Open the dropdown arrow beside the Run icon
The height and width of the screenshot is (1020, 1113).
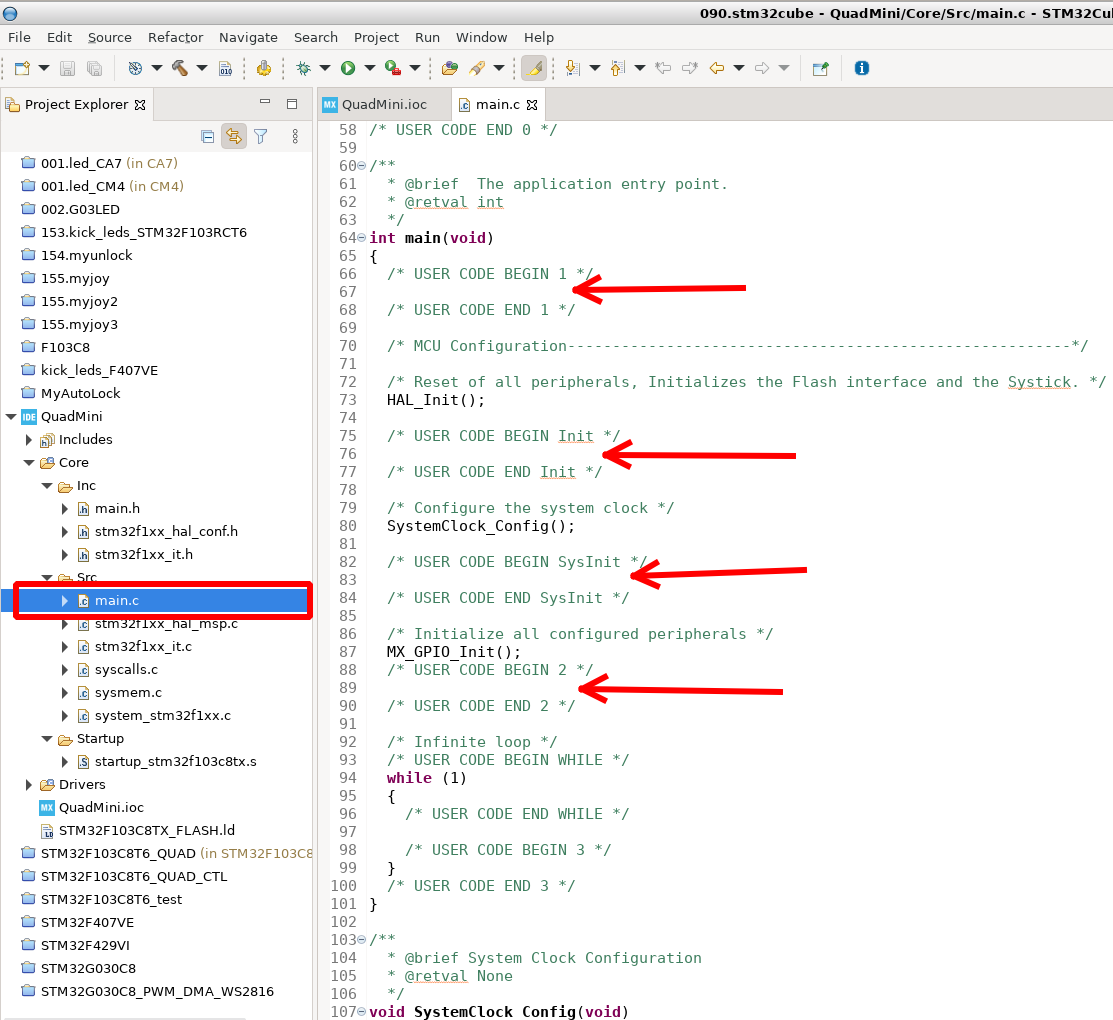pos(370,68)
